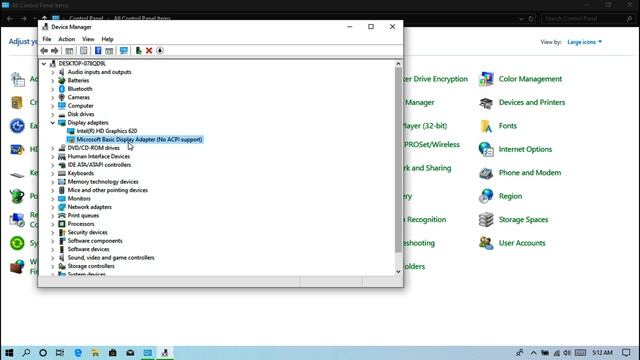Viewport: 640px width, 360px height.
Task: Select the Computer row
Action: click(x=80, y=106)
